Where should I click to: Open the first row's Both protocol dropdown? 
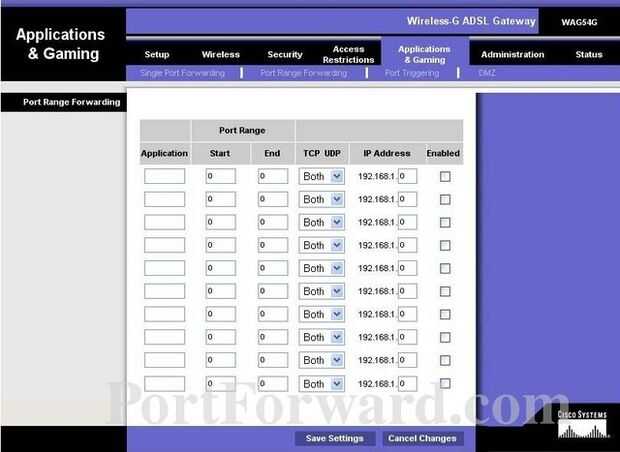coord(321,176)
